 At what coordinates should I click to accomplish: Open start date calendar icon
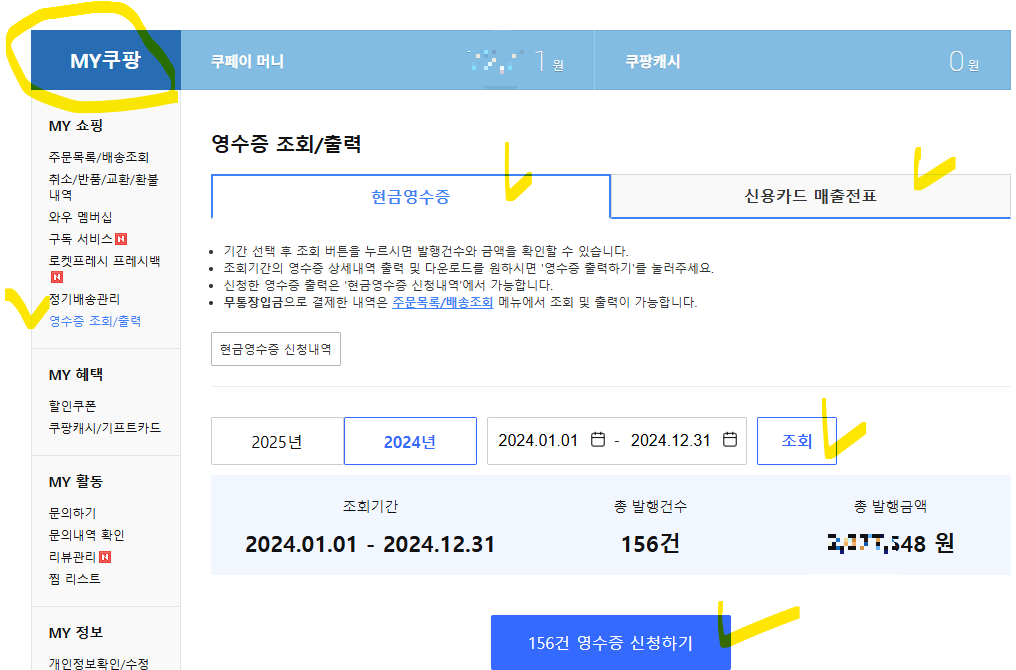coord(598,440)
